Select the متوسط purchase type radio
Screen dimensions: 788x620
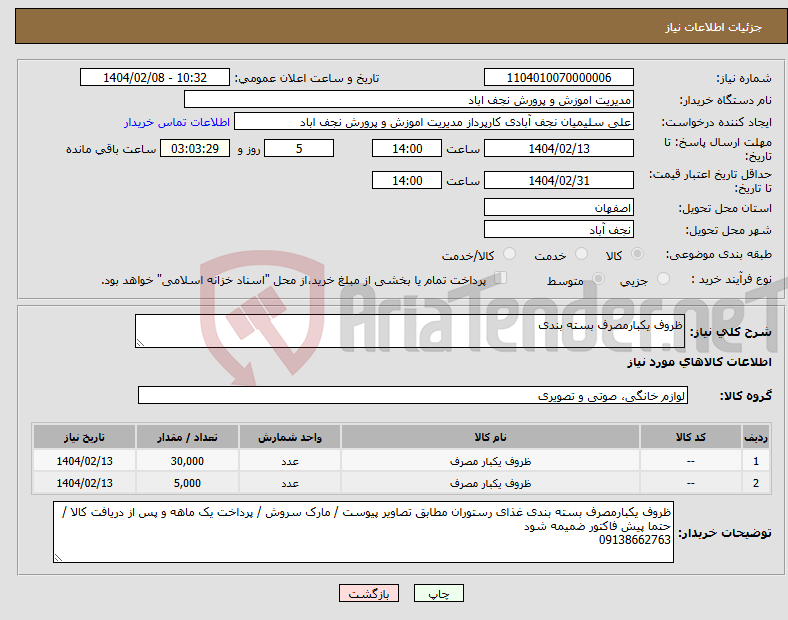coord(598,278)
